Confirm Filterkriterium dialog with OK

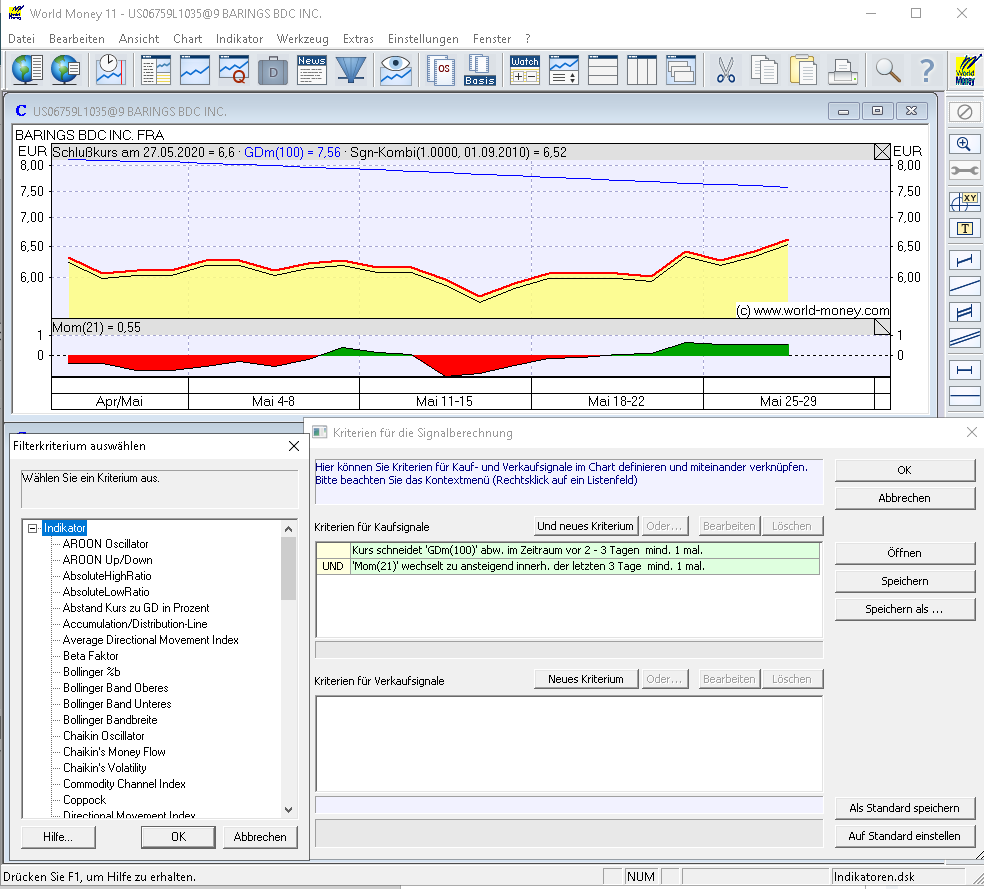(178, 837)
